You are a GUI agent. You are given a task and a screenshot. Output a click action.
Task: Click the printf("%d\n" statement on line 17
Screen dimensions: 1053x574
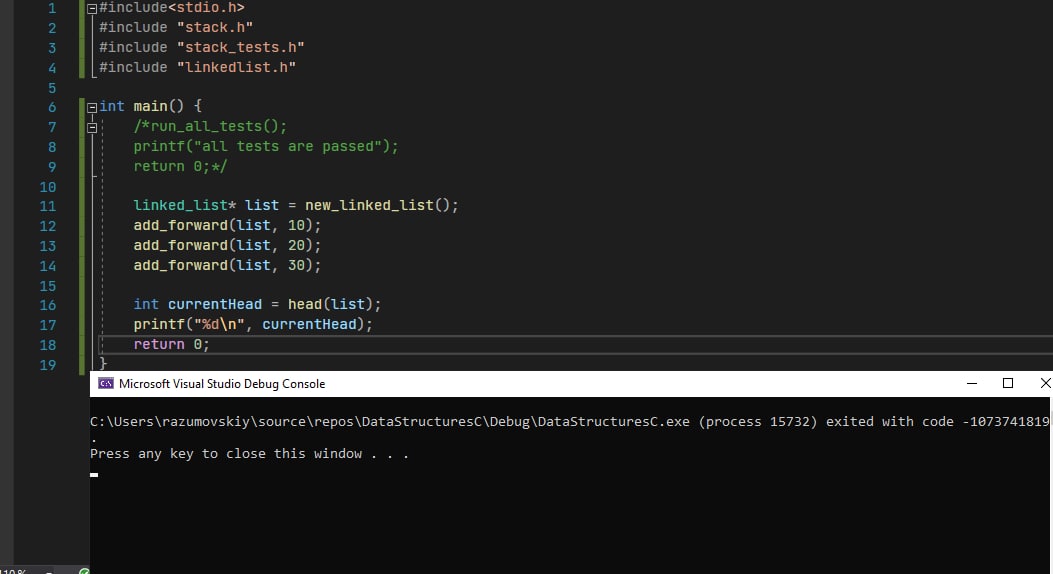point(253,325)
